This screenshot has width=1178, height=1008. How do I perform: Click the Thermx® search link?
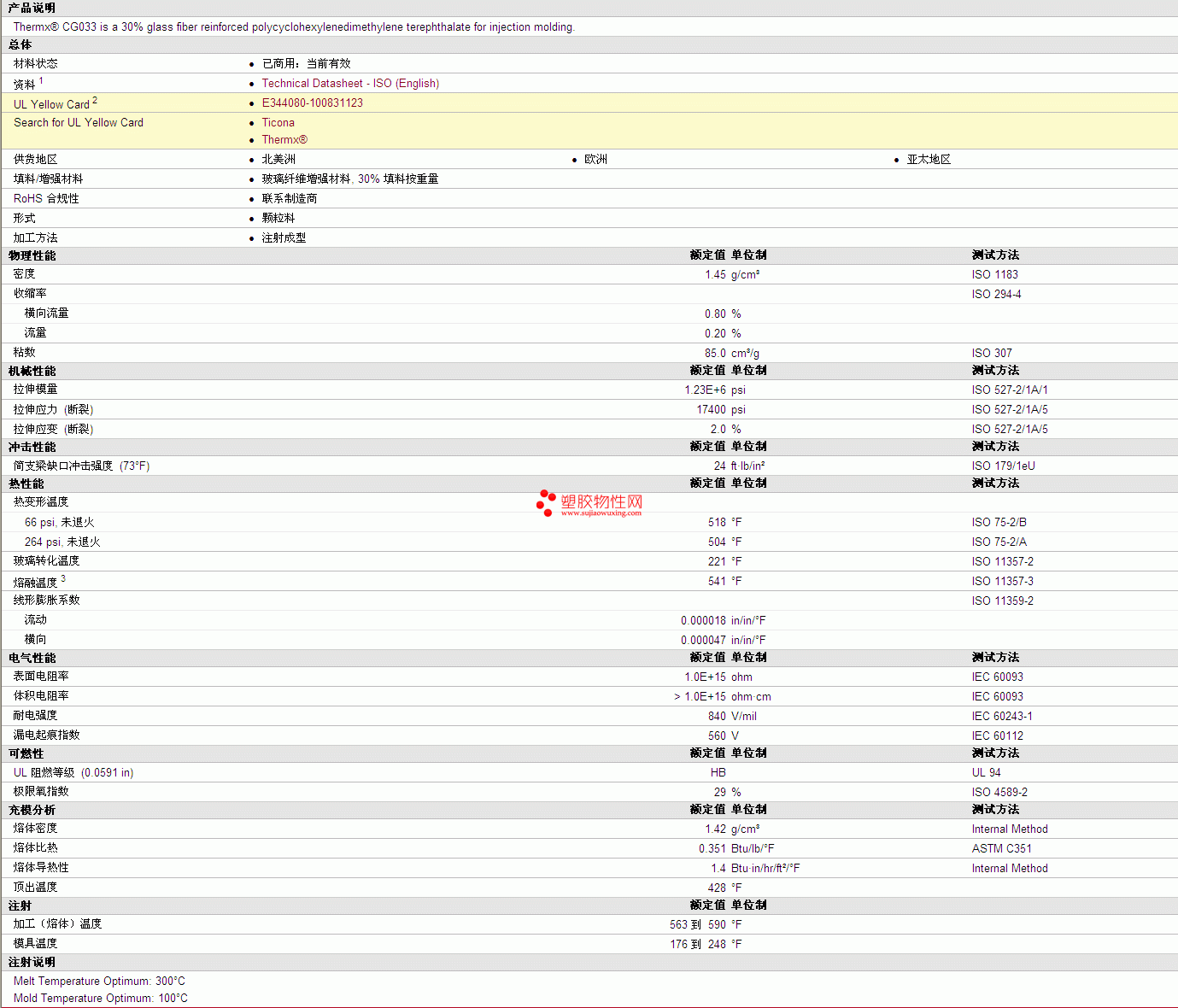(x=284, y=140)
